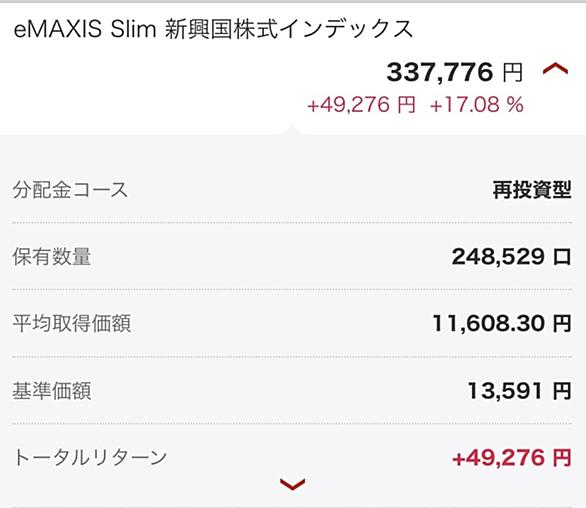Tap the 11,608.30 円 average cost value
586x508 pixels.
coord(502,323)
